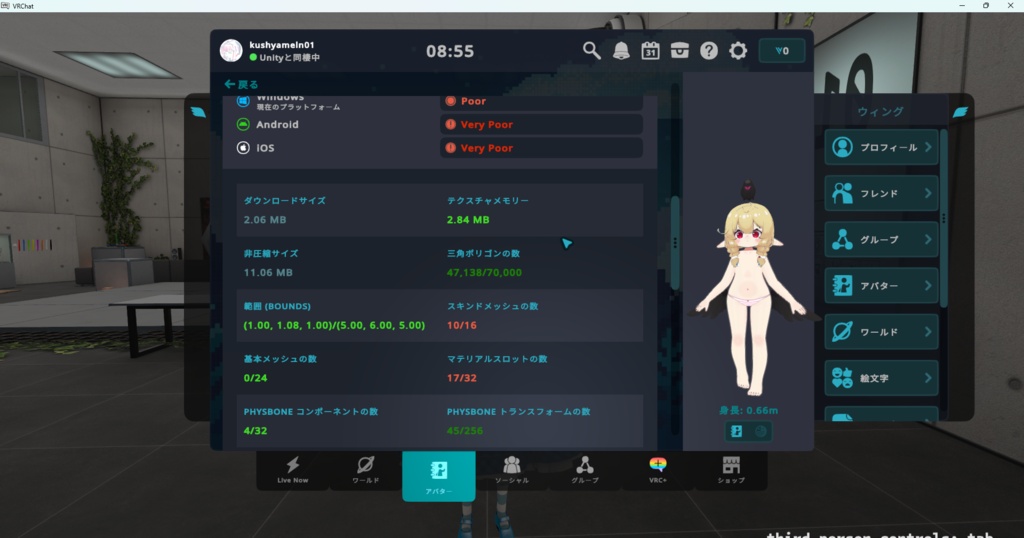Click uncompressed size value 11.06 MB
This screenshot has width=1024, height=538.
tap(268, 272)
